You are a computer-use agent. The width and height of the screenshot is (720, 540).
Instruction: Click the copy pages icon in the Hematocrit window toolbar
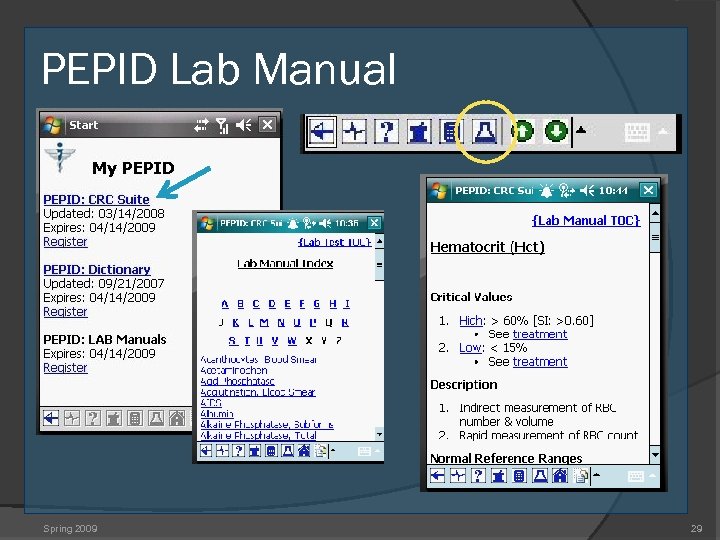(x=581, y=476)
